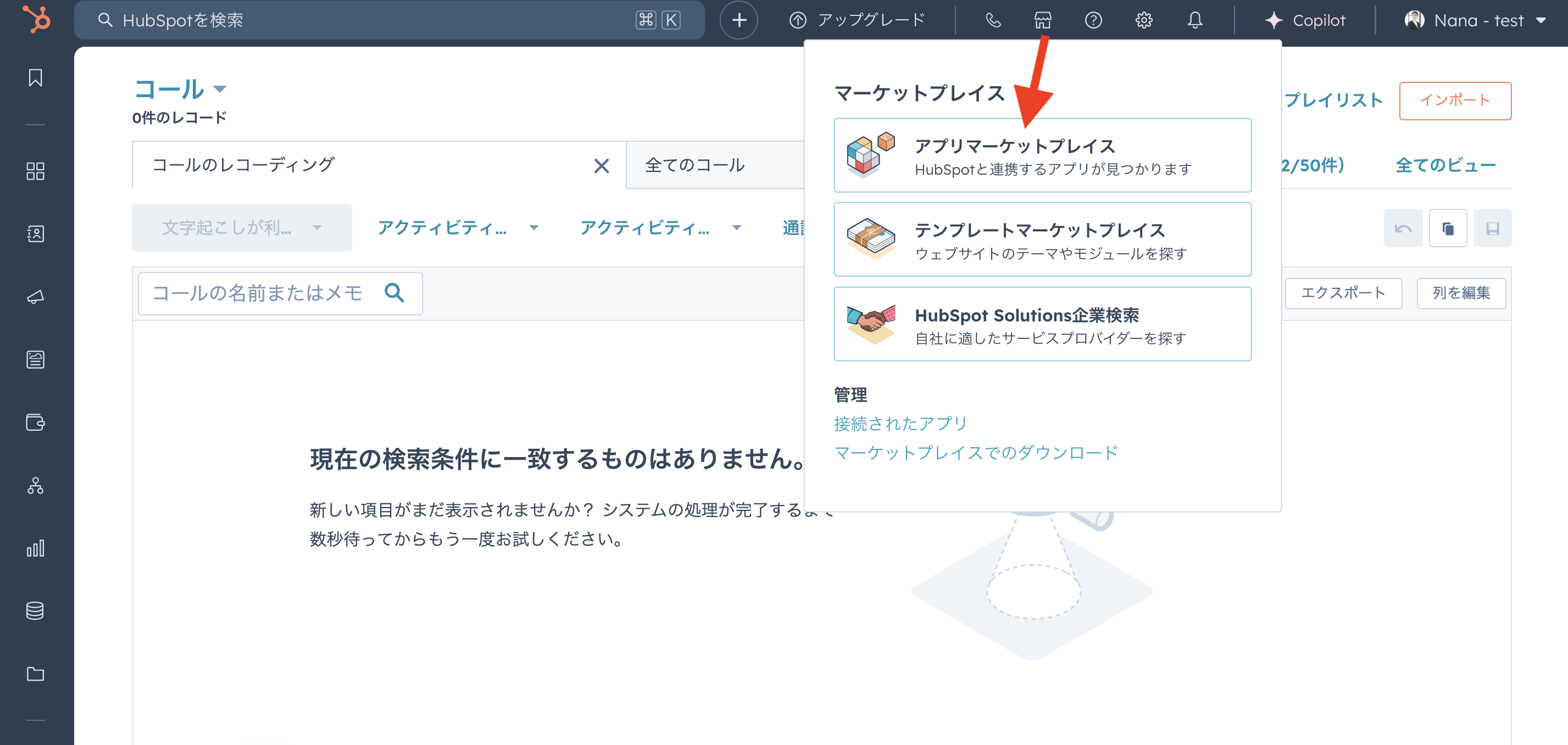Click the HubSpot sprocket logo
Screen dimensions: 1568x745
[36, 19]
